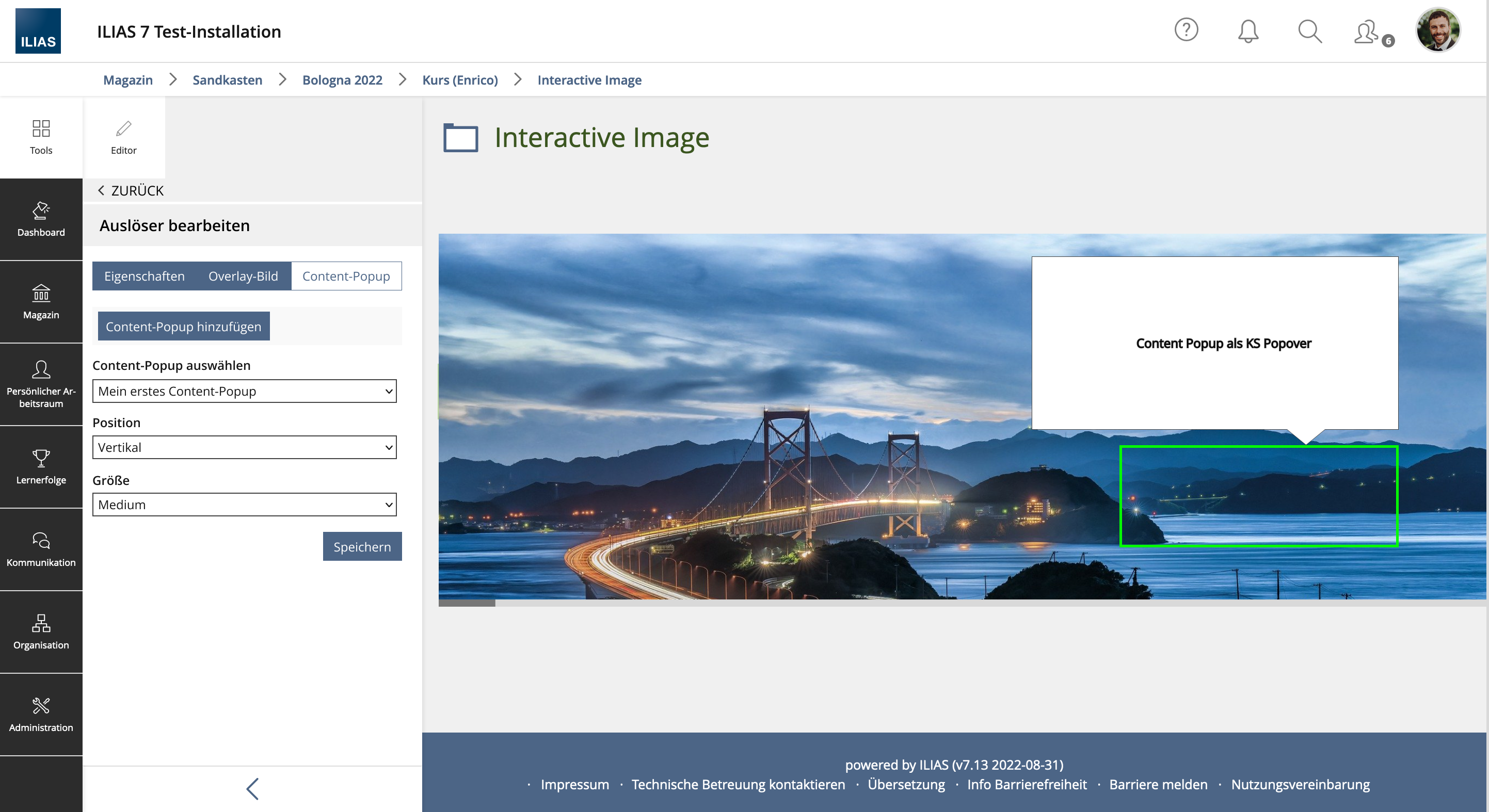Collapse the slate with bottom chevron

(x=252, y=788)
